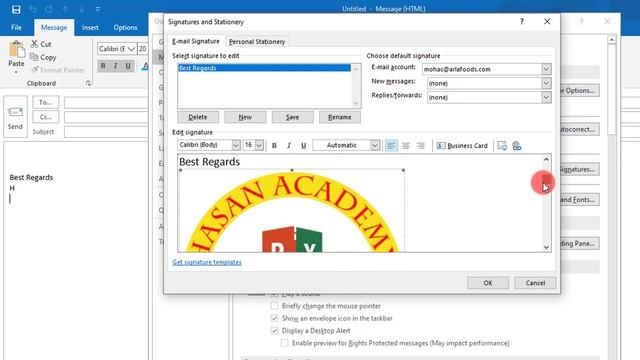The width and height of the screenshot is (640, 360).
Task: Save the signature
Action: tap(293, 117)
